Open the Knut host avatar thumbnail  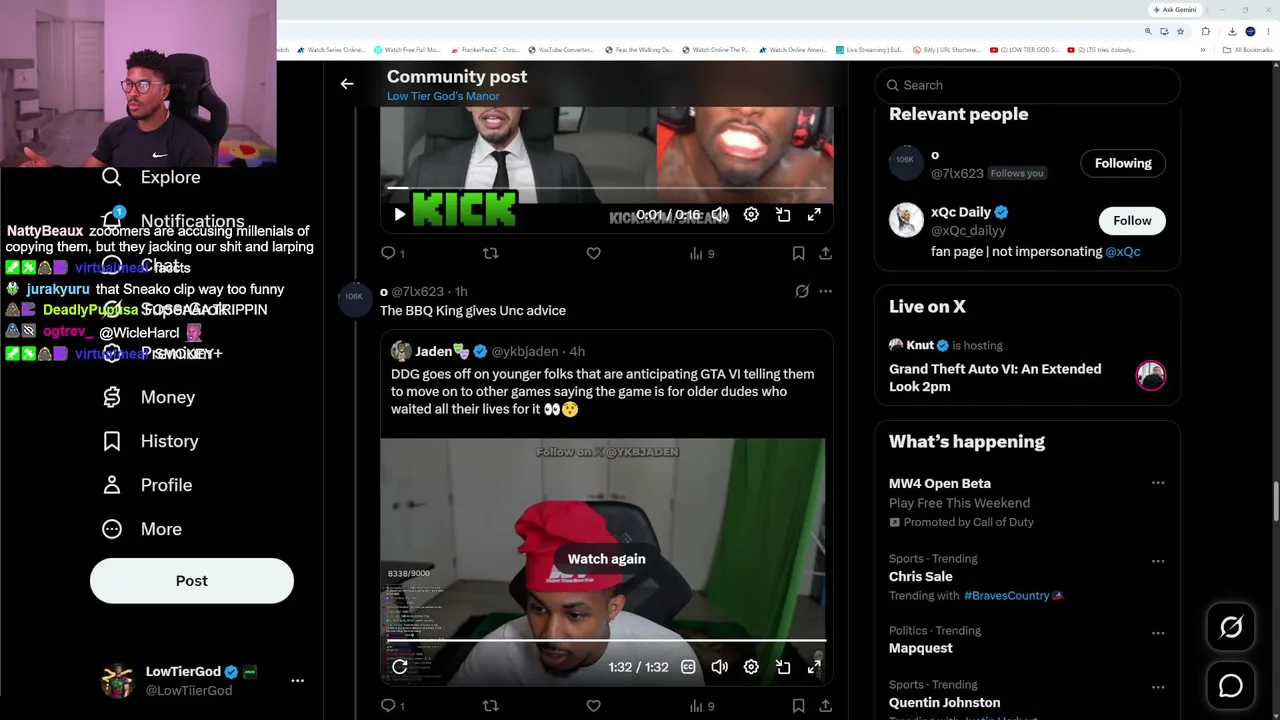click(x=1151, y=375)
